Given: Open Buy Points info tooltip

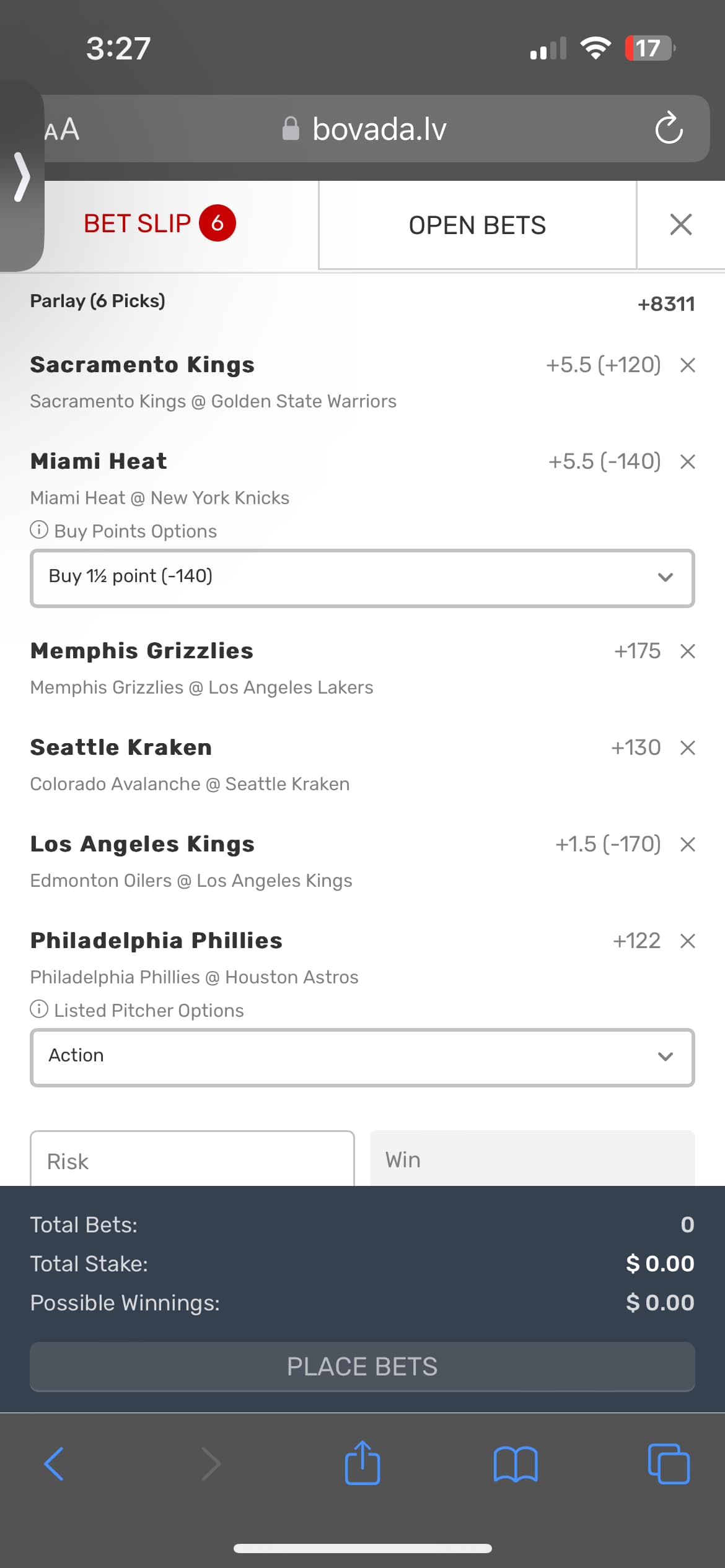Looking at the screenshot, I should tap(39, 530).
